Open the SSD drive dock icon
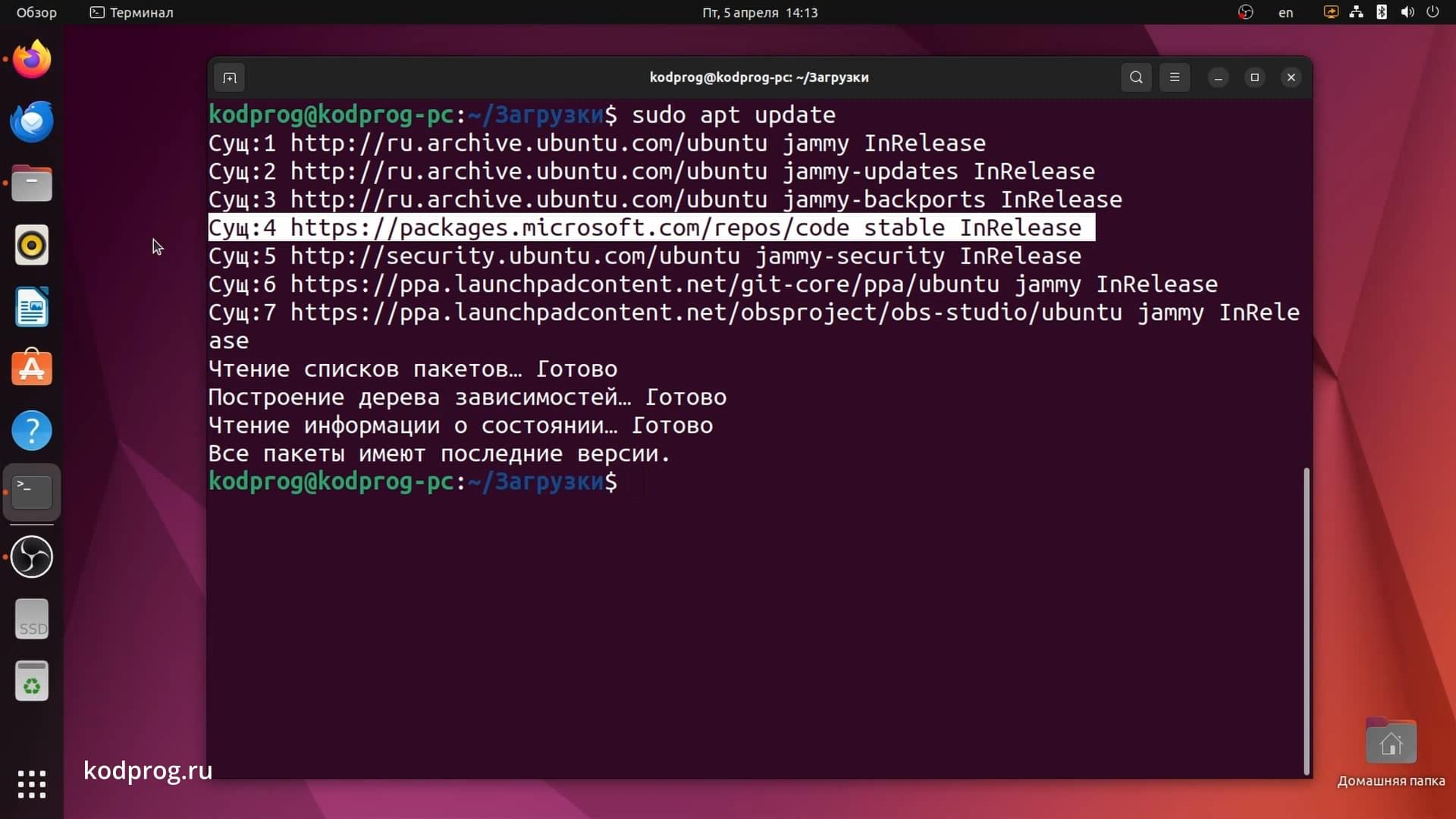This screenshot has height=819, width=1456. tap(32, 619)
